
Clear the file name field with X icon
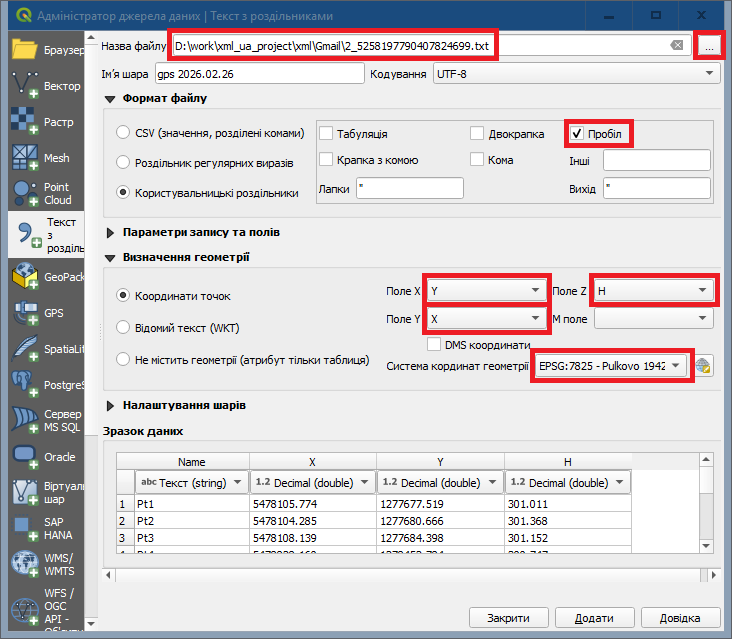click(677, 46)
